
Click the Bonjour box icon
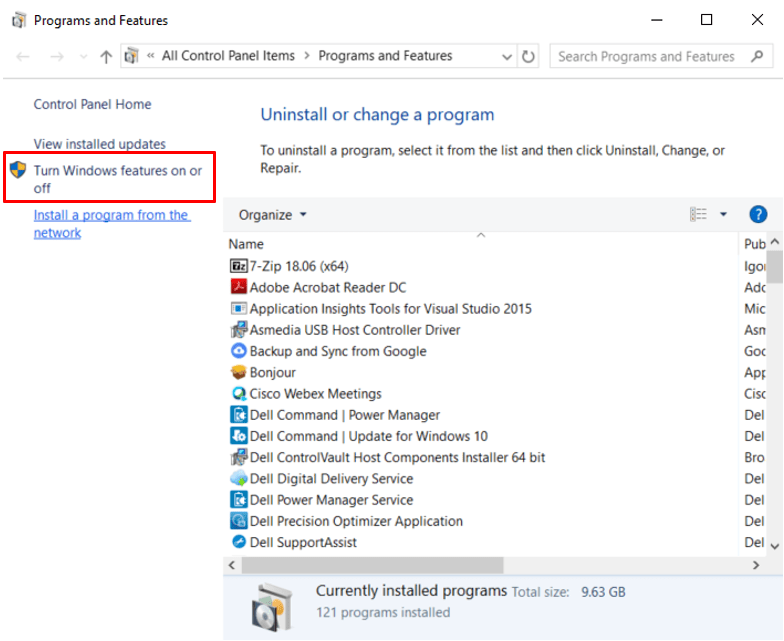[238, 372]
